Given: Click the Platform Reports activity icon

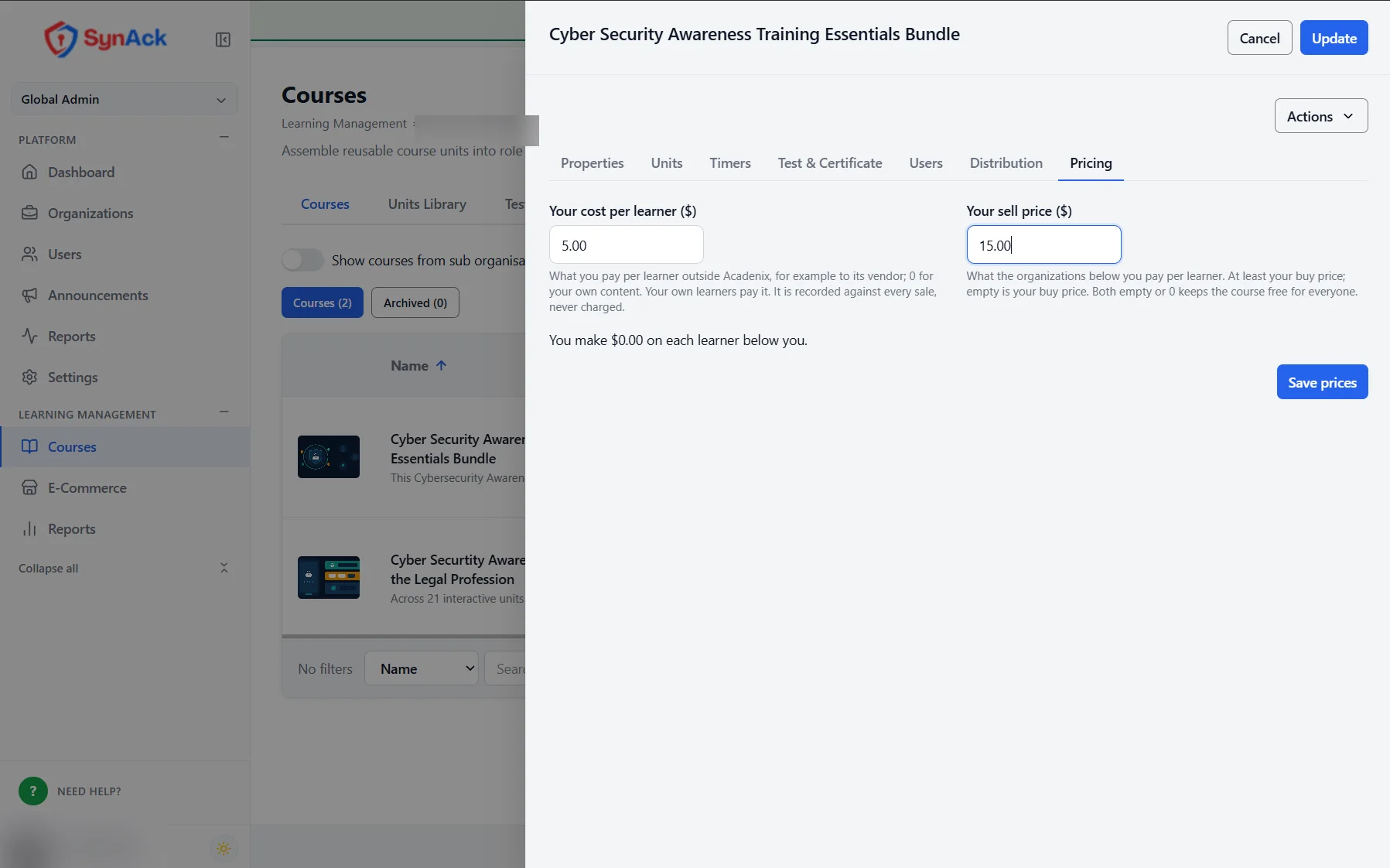Looking at the screenshot, I should point(29,336).
